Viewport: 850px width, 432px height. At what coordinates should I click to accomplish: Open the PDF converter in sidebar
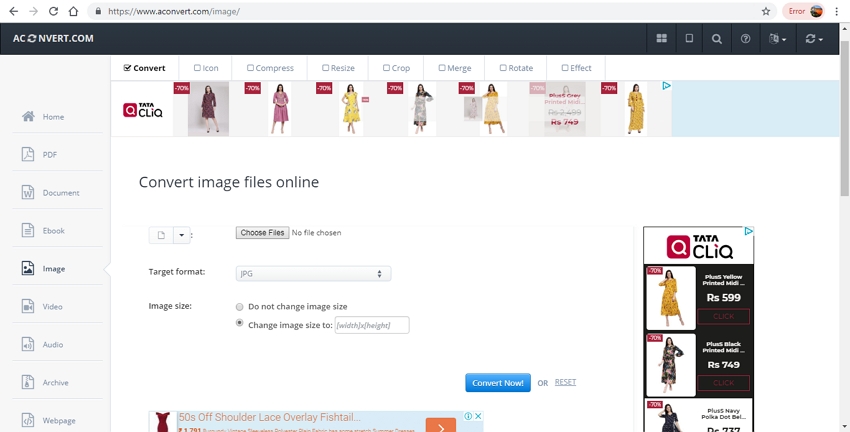pyautogui.click(x=49, y=155)
